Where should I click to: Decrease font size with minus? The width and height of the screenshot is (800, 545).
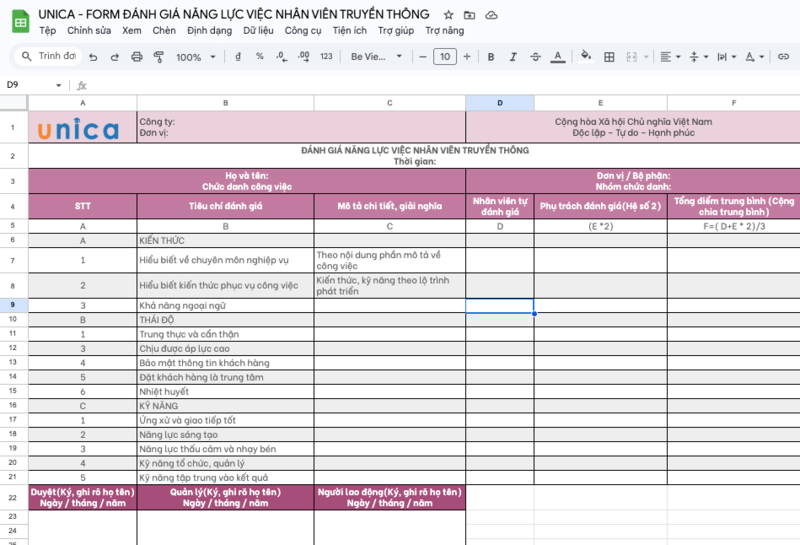tap(422, 57)
